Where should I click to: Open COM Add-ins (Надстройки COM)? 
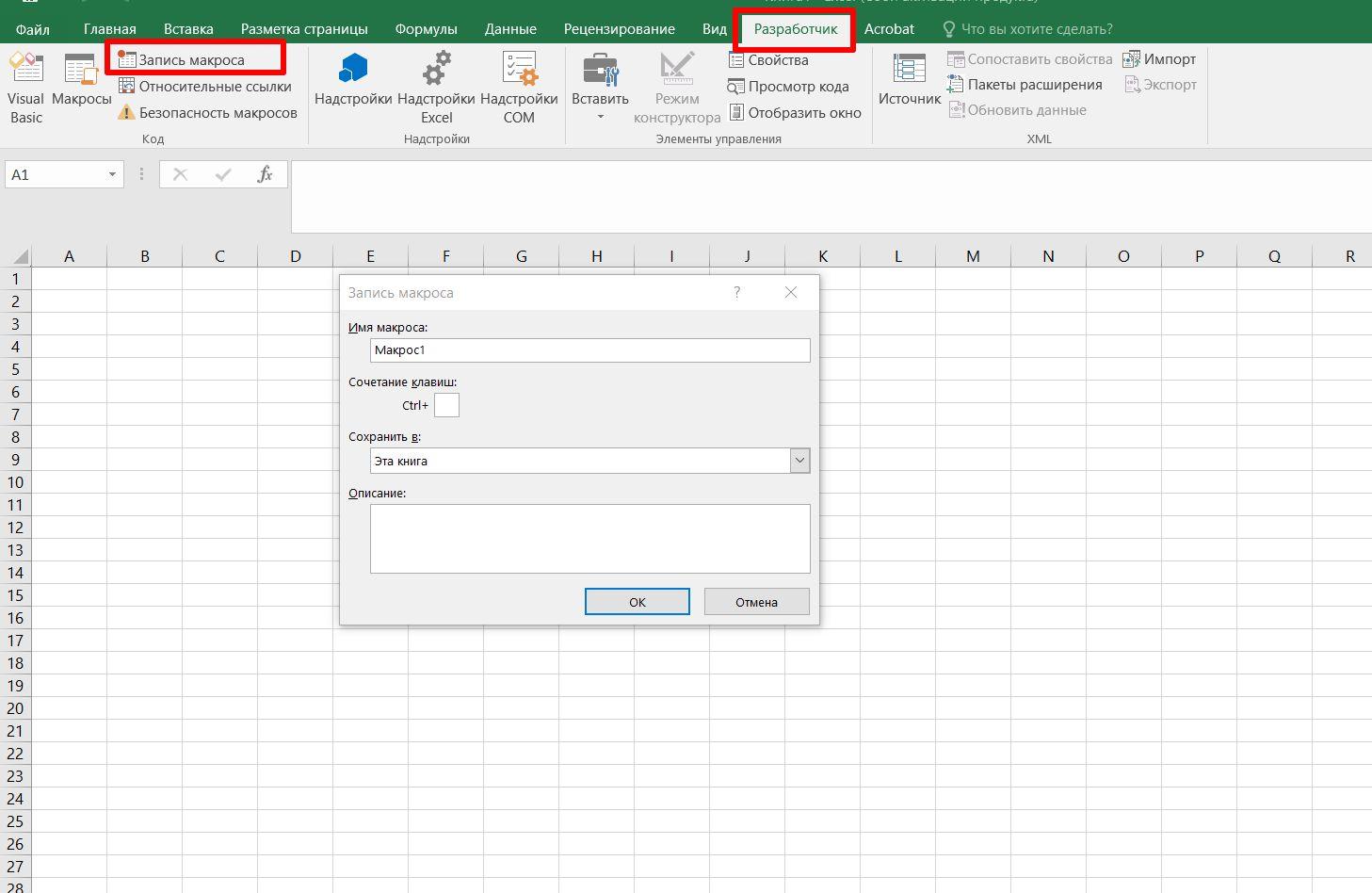pyautogui.click(x=519, y=89)
